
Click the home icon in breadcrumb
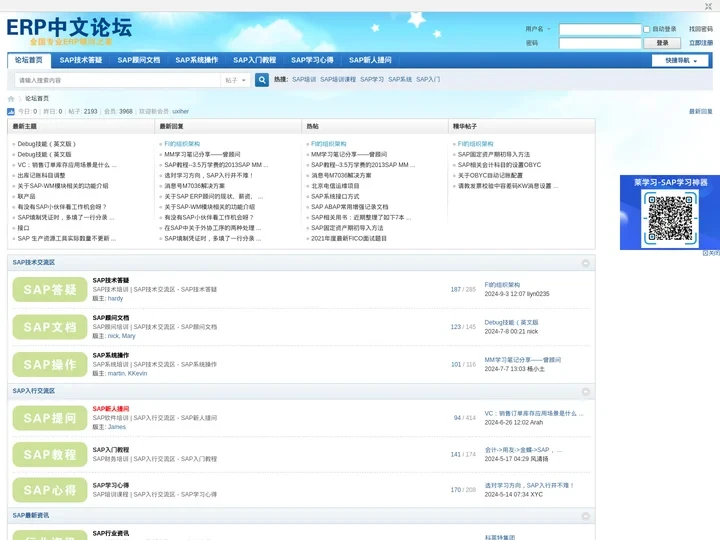[11, 99]
